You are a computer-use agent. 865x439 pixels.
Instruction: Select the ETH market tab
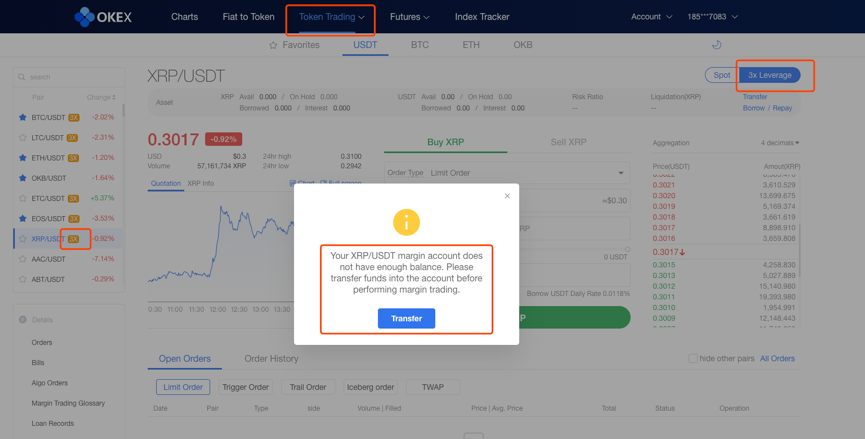click(471, 45)
